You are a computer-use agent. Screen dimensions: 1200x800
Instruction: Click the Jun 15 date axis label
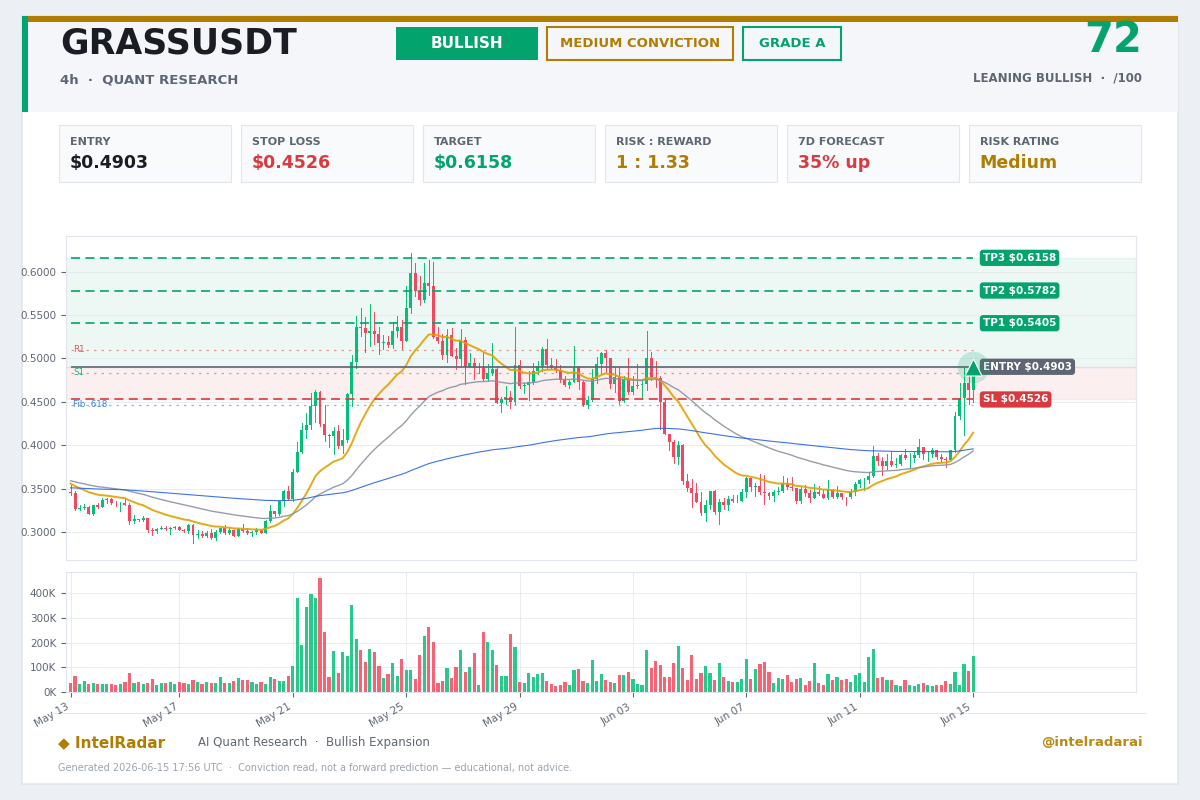coord(954,715)
